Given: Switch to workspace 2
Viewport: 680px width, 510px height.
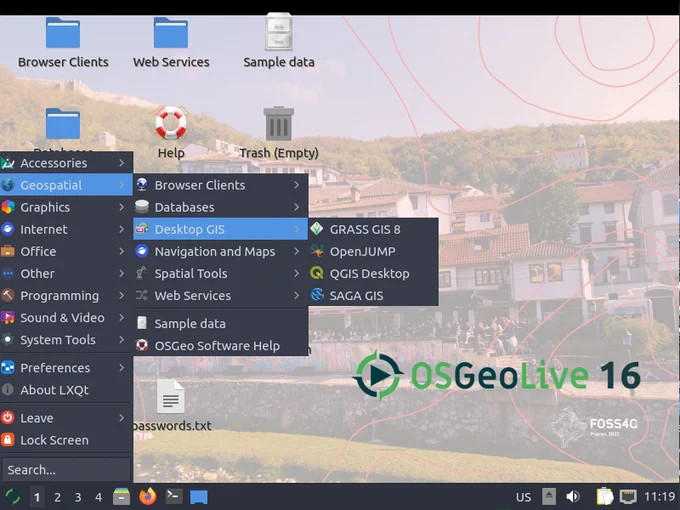Looking at the screenshot, I should point(57,497).
